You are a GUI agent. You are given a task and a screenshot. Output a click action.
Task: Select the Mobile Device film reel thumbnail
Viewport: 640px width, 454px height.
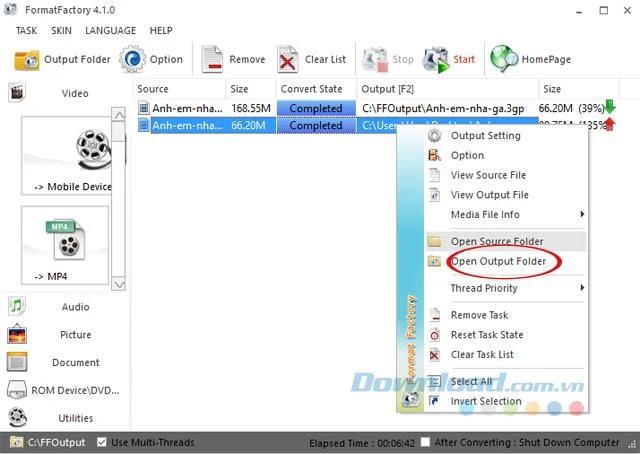pos(65,156)
